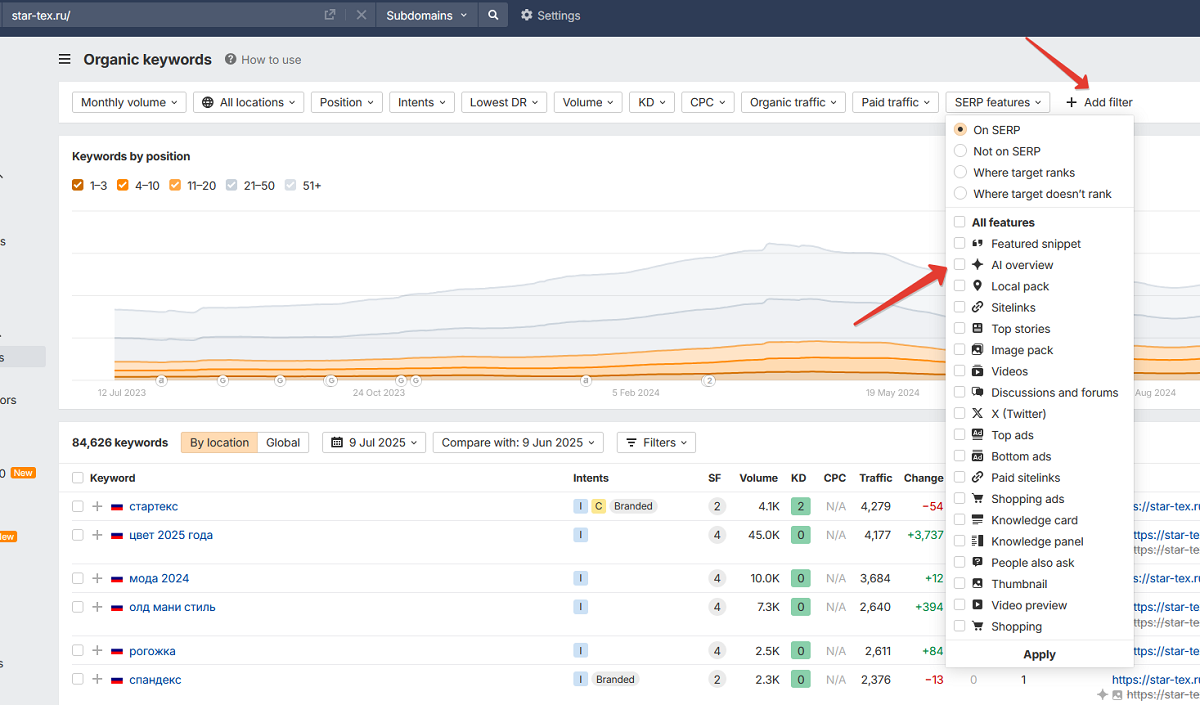Open the All locations dropdown
The image size is (1200, 705).
[248, 102]
